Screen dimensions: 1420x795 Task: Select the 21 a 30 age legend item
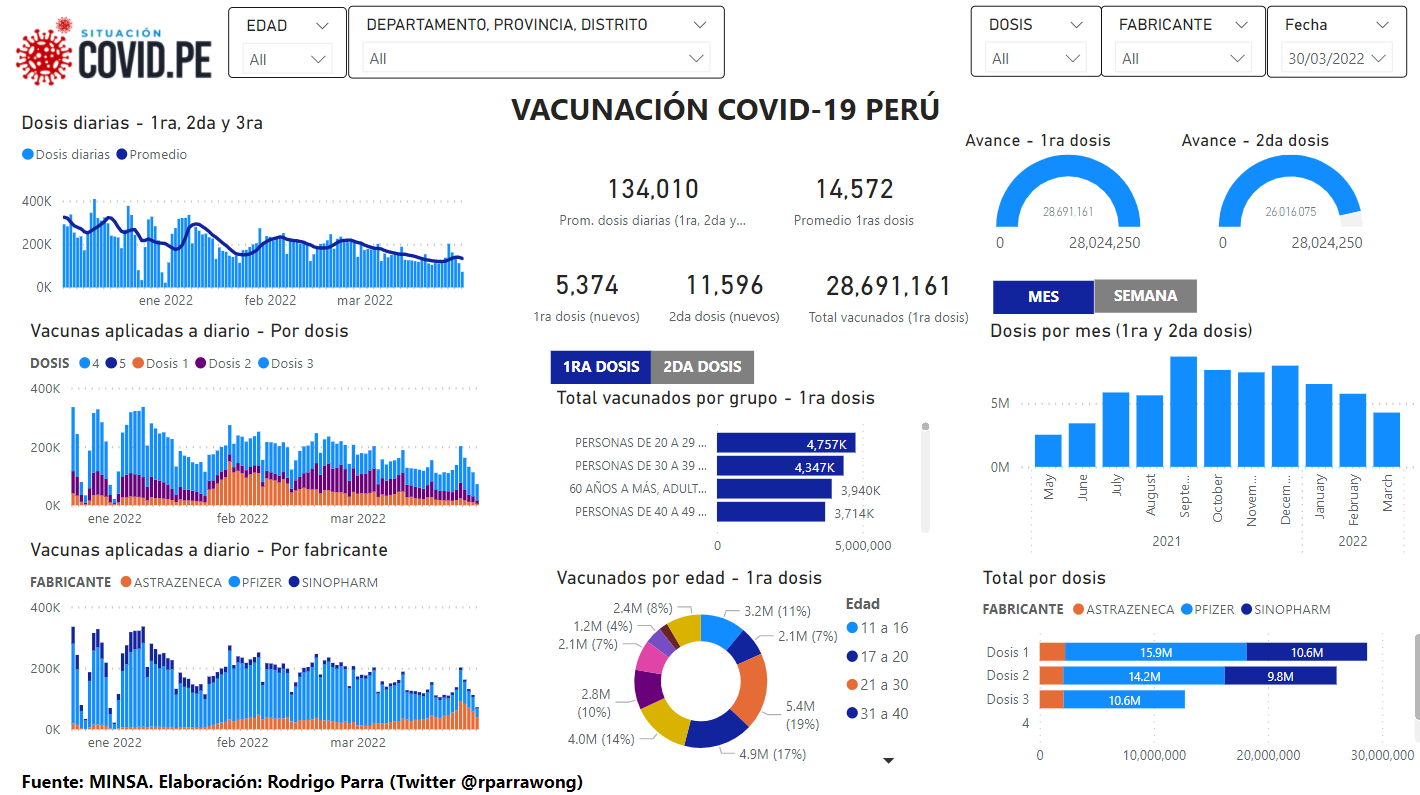(877, 685)
